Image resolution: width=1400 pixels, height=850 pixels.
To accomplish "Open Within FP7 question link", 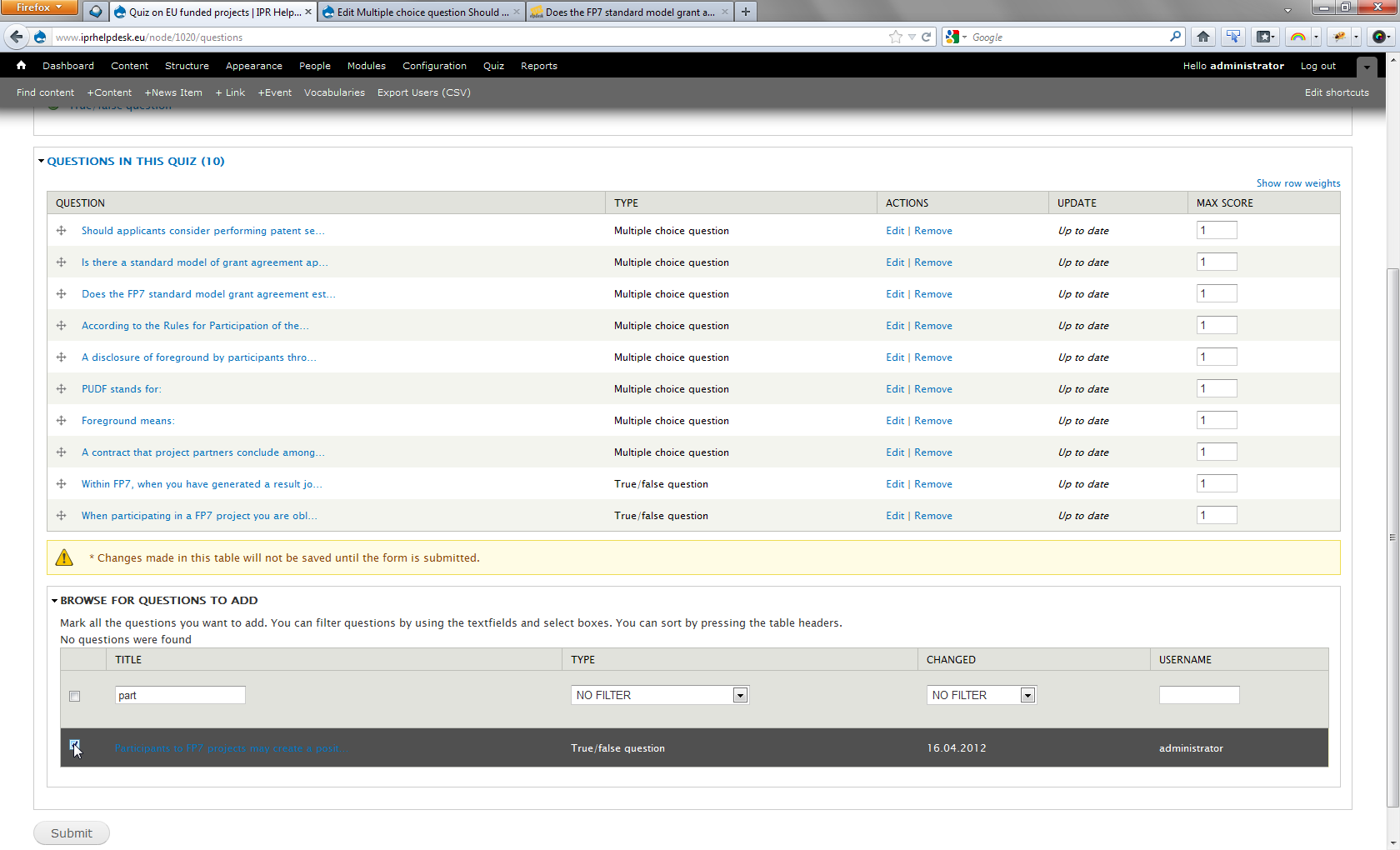I will (x=202, y=484).
